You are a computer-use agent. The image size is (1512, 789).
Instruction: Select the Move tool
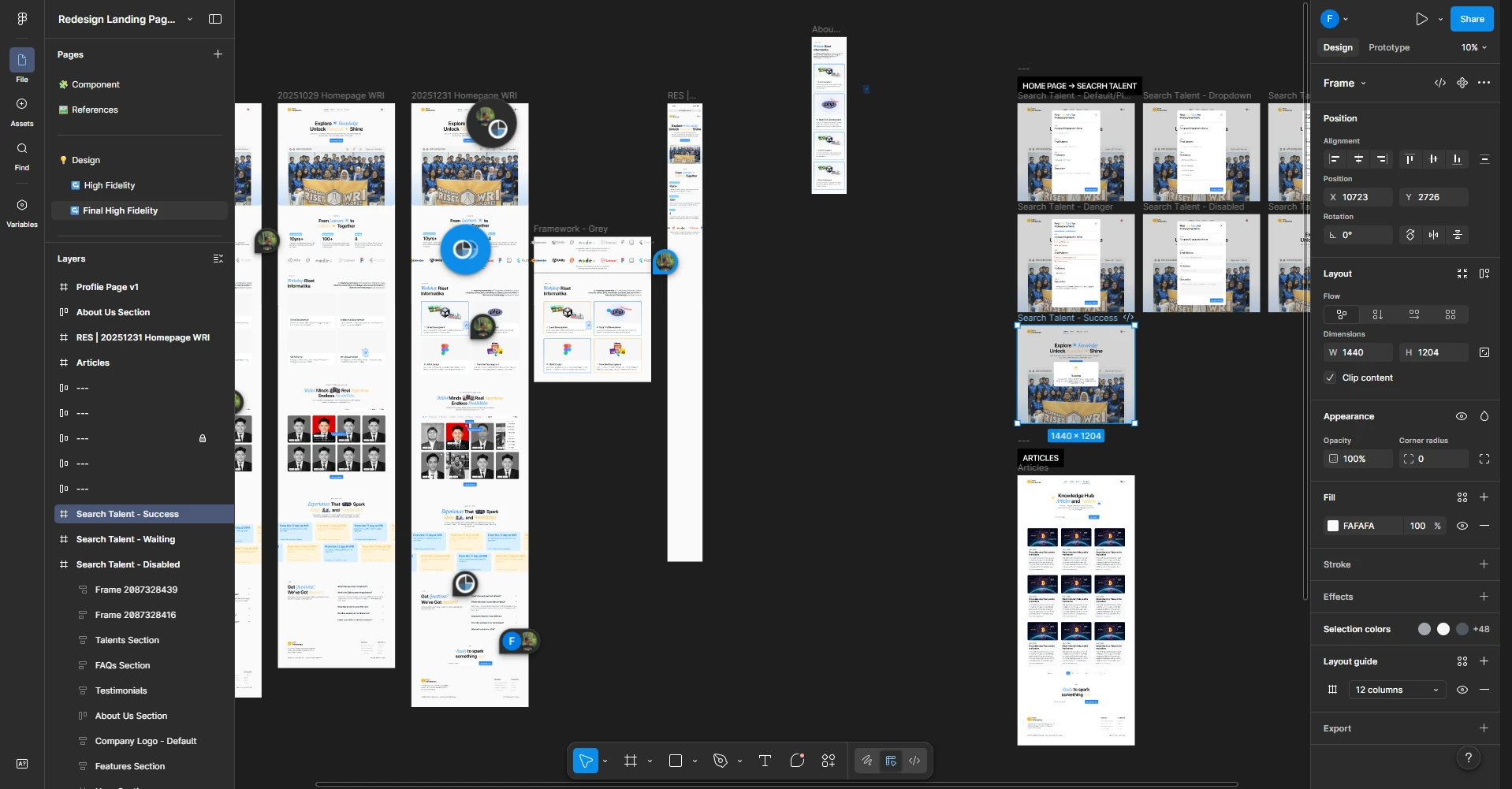point(586,761)
